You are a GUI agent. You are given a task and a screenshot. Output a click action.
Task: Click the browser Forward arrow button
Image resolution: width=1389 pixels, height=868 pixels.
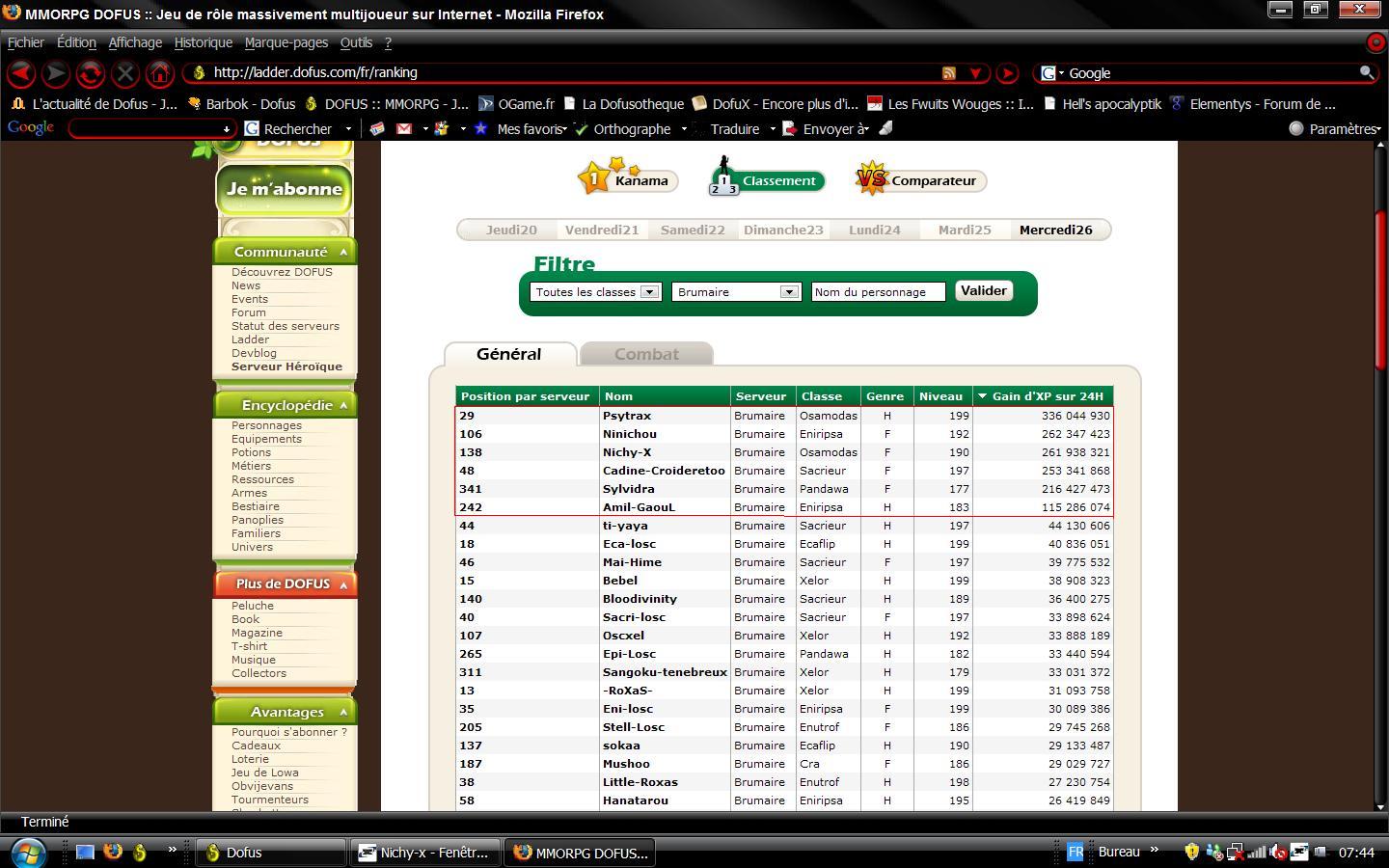coord(56,73)
